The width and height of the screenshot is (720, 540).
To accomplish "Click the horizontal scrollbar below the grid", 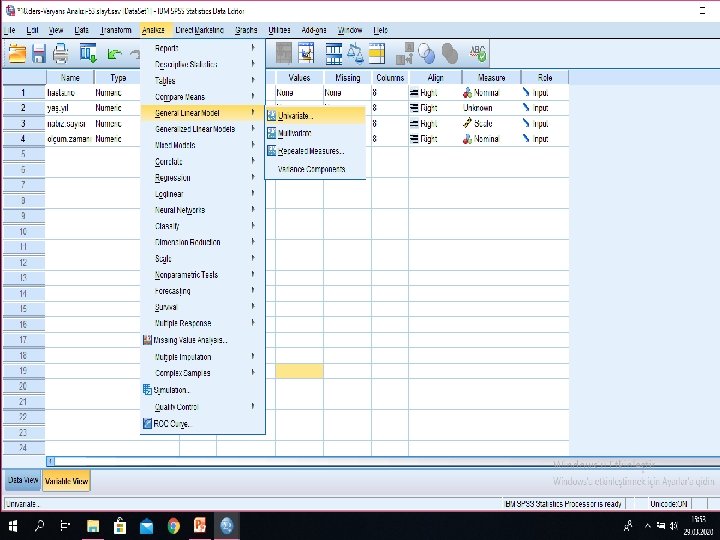I will (x=383, y=461).
